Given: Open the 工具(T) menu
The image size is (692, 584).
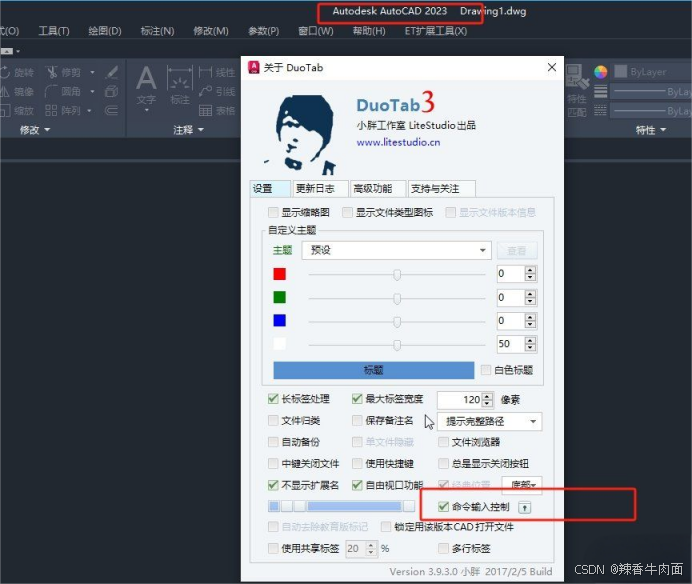Looking at the screenshot, I should click(x=54, y=31).
